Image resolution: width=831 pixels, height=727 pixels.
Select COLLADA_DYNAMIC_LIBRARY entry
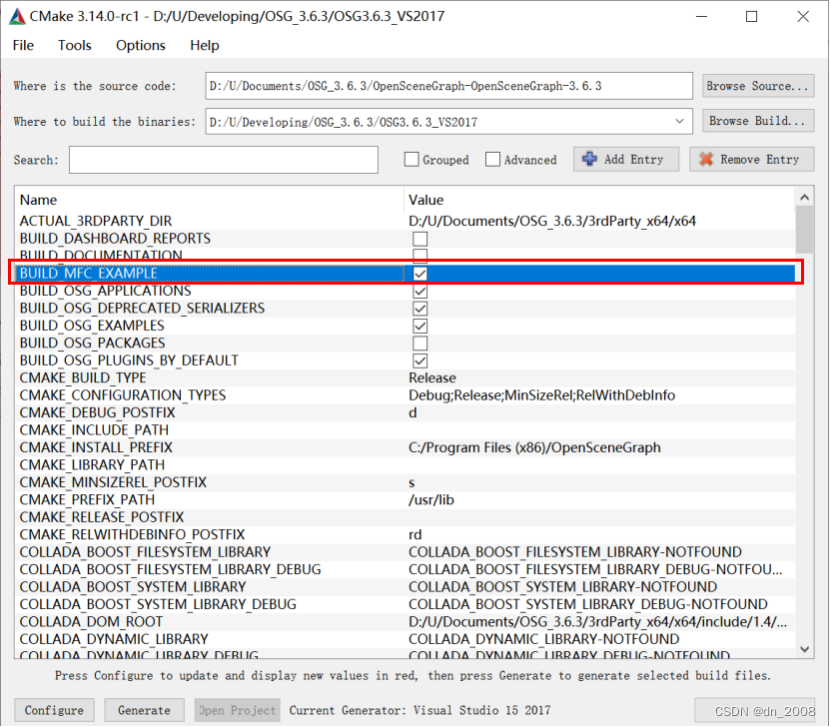(114, 640)
